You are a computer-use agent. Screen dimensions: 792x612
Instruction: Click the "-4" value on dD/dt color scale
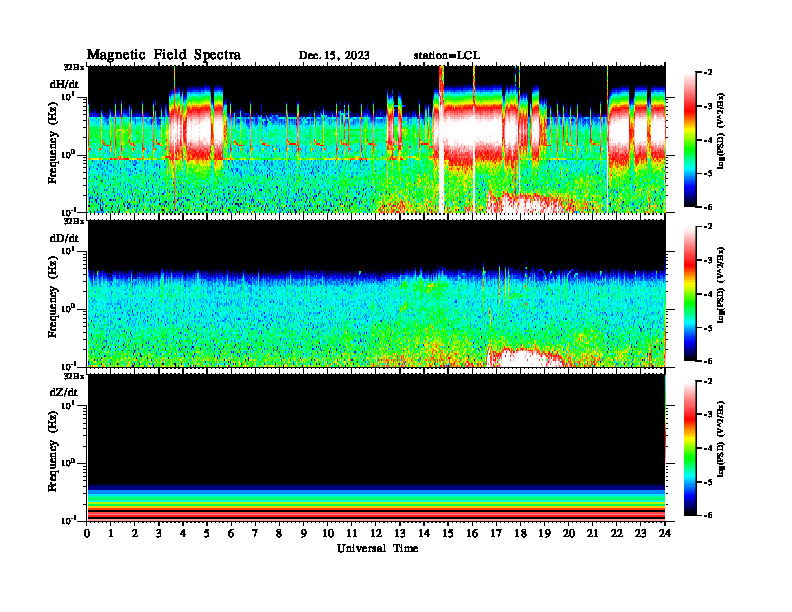pos(707,294)
